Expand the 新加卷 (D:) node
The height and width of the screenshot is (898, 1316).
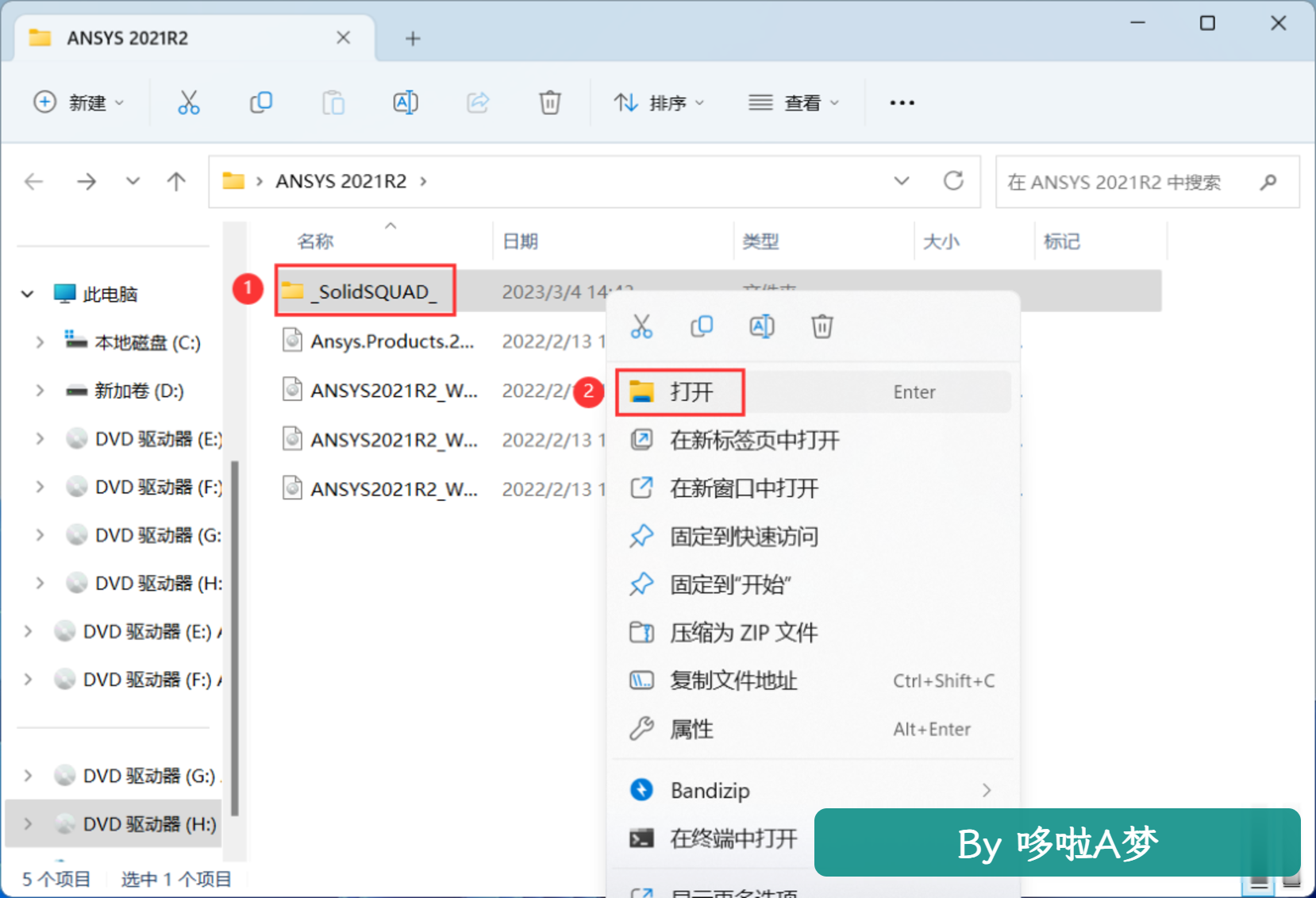pos(40,391)
